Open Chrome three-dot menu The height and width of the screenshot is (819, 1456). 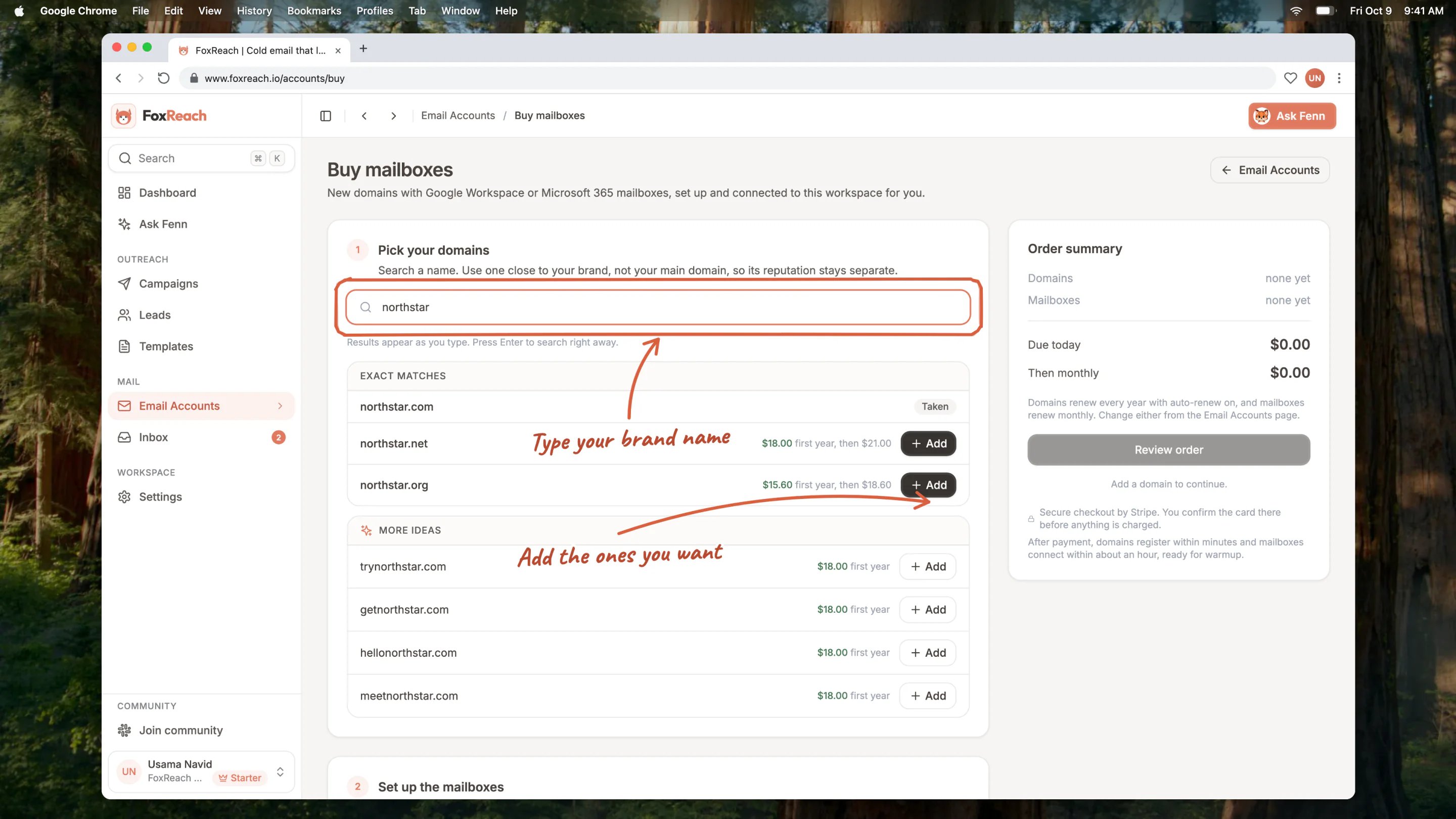coord(1338,78)
